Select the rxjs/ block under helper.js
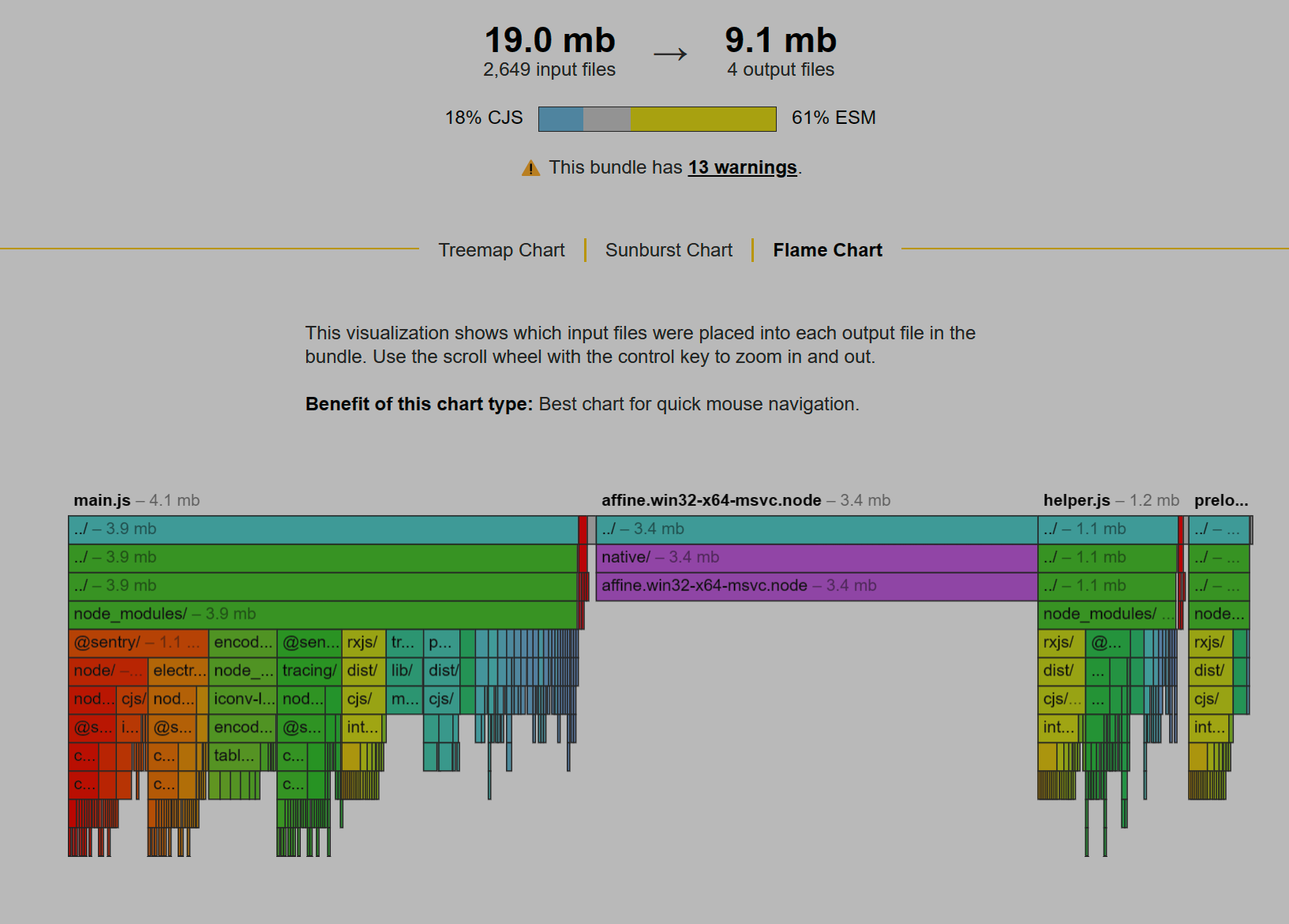The width and height of the screenshot is (1289, 924). tap(1060, 642)
